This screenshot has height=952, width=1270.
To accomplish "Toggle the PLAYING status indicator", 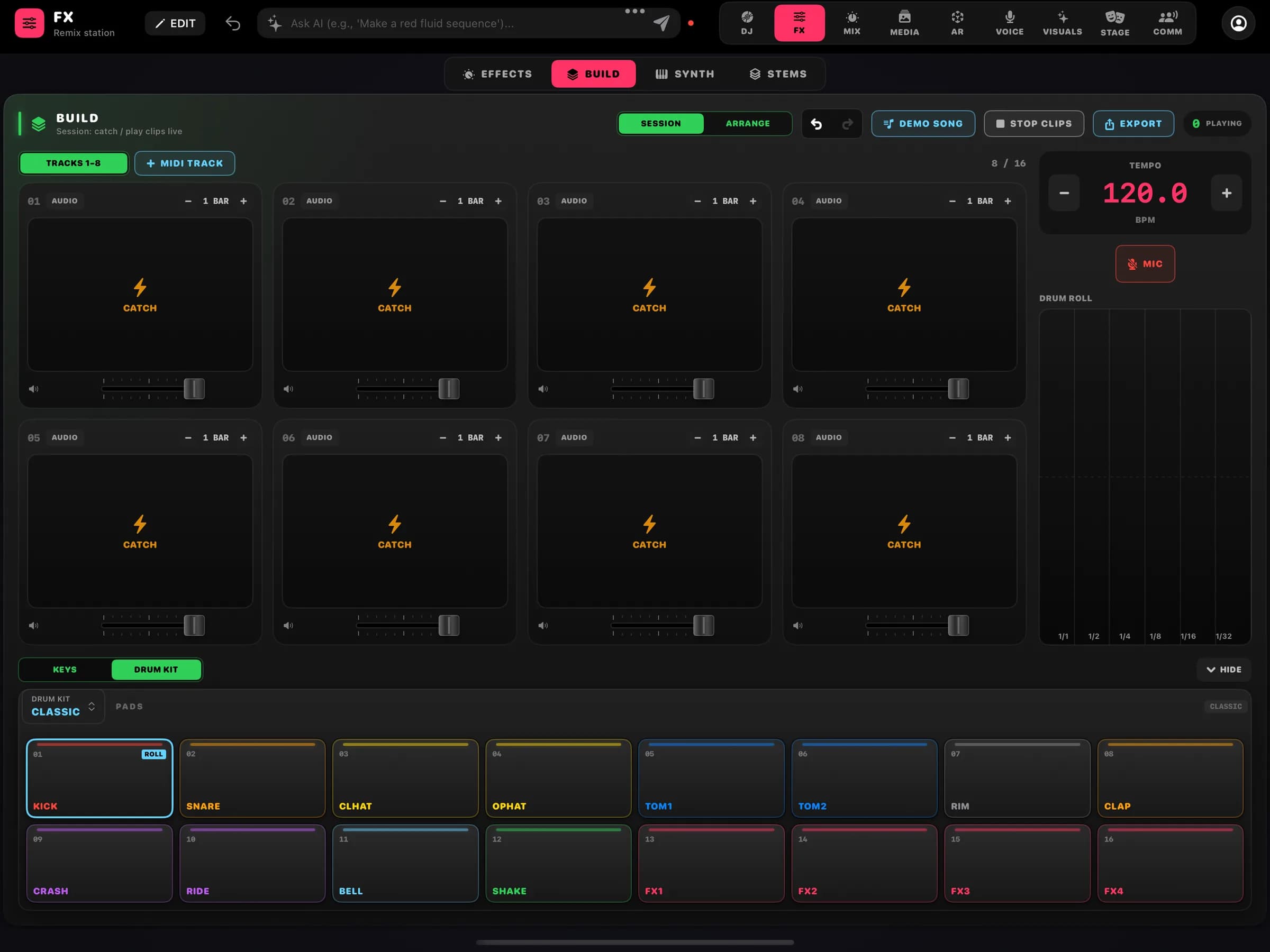I will (x=1217, y=123).
